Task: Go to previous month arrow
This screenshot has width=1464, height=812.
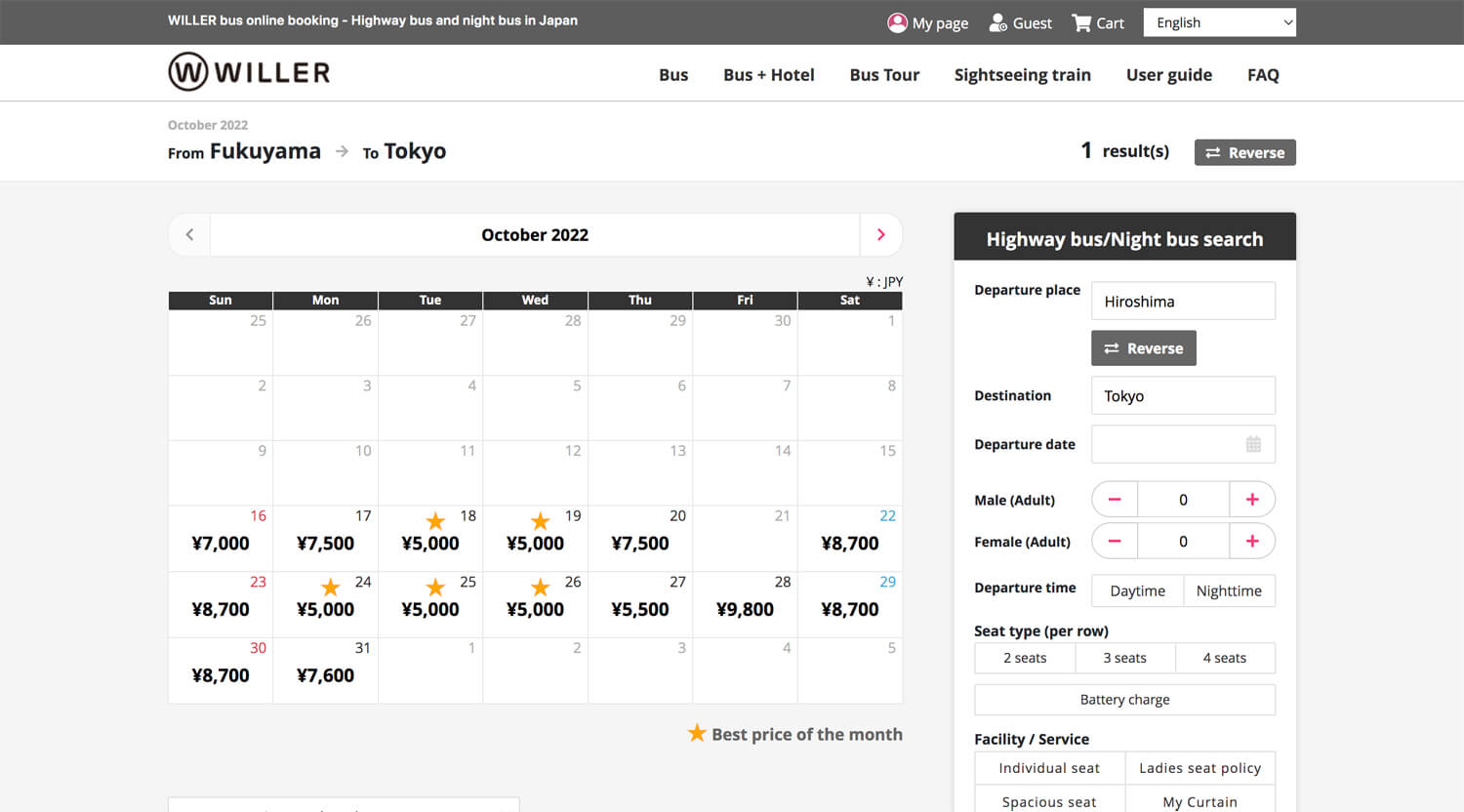Action: (x=189, y=234)
